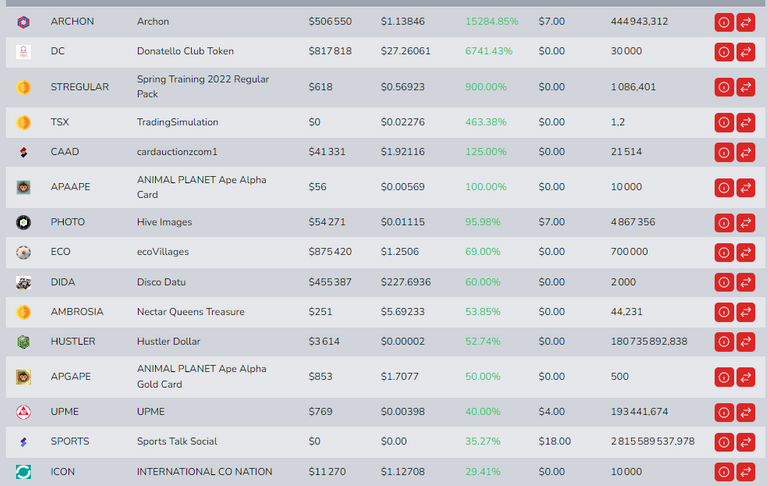Click the APAAPE ape thumbnail
768x486 pixels.
point(24,187)
